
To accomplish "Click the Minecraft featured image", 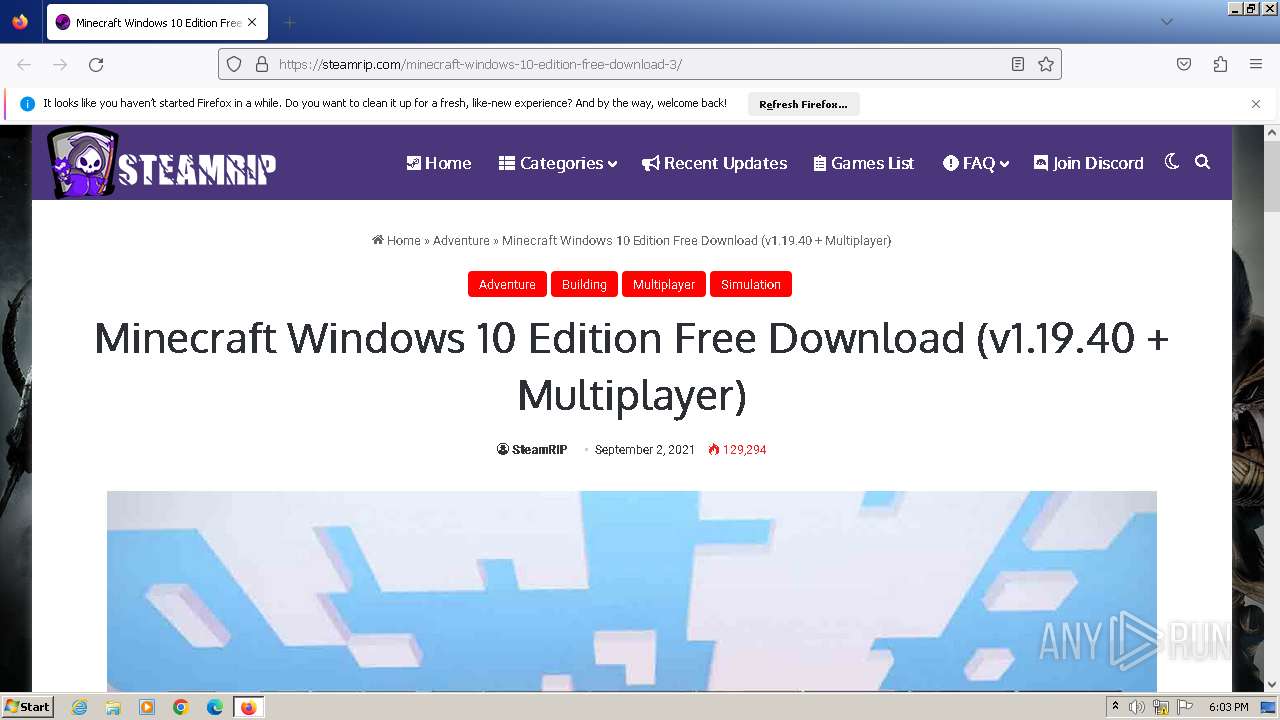I will (632, 590).
